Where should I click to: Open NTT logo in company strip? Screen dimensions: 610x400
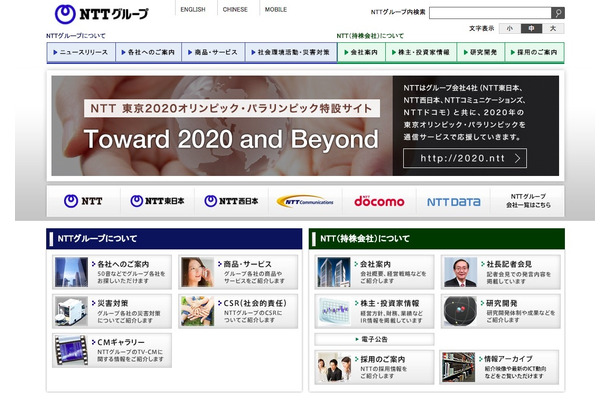click(x=83, y=201)
